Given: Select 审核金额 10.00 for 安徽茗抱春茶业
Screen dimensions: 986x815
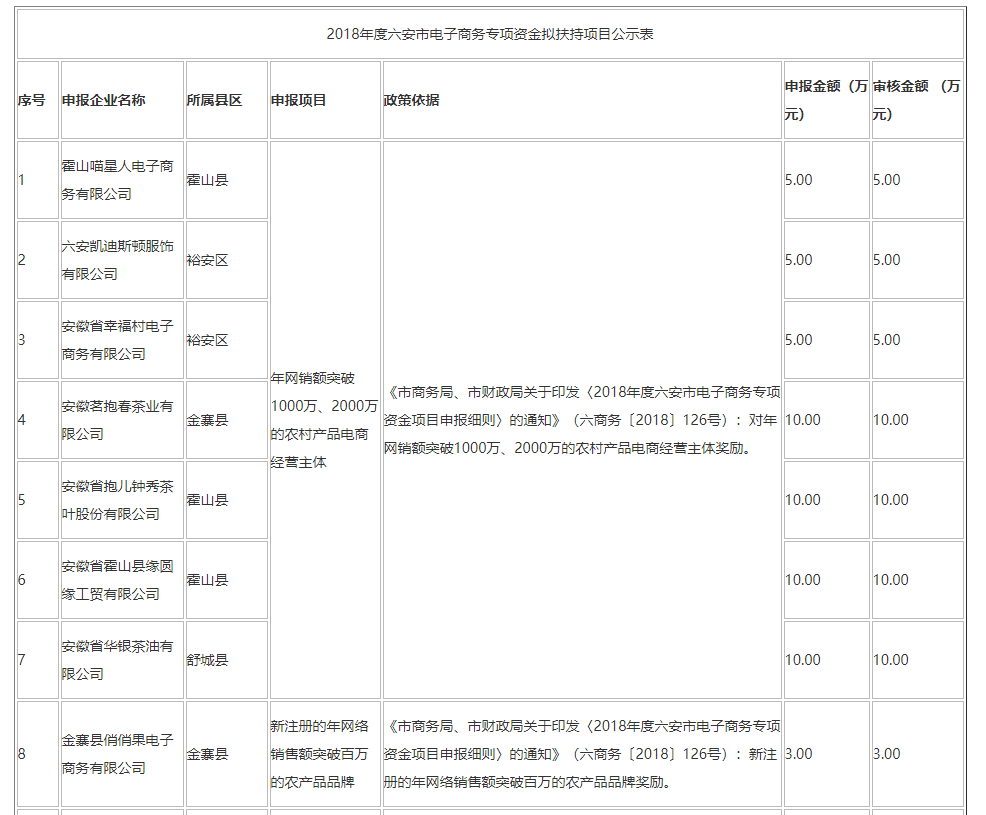Looking at the screenshot, I should click(x=891, y=420).
